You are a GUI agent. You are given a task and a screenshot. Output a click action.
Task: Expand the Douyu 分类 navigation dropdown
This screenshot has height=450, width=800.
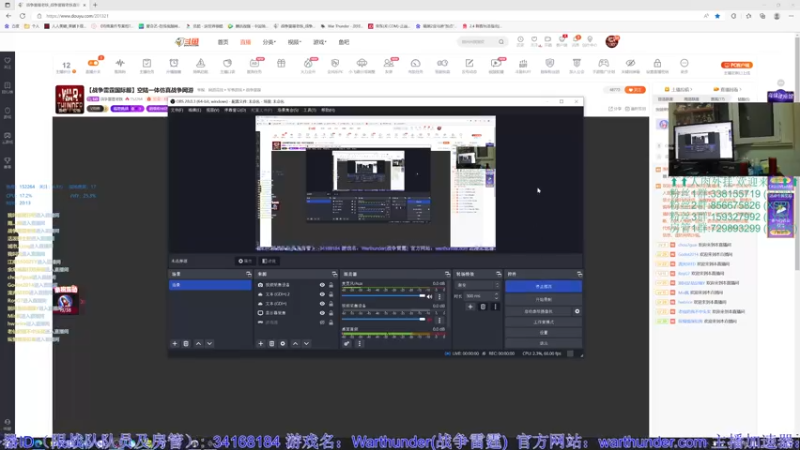(269, 42)
